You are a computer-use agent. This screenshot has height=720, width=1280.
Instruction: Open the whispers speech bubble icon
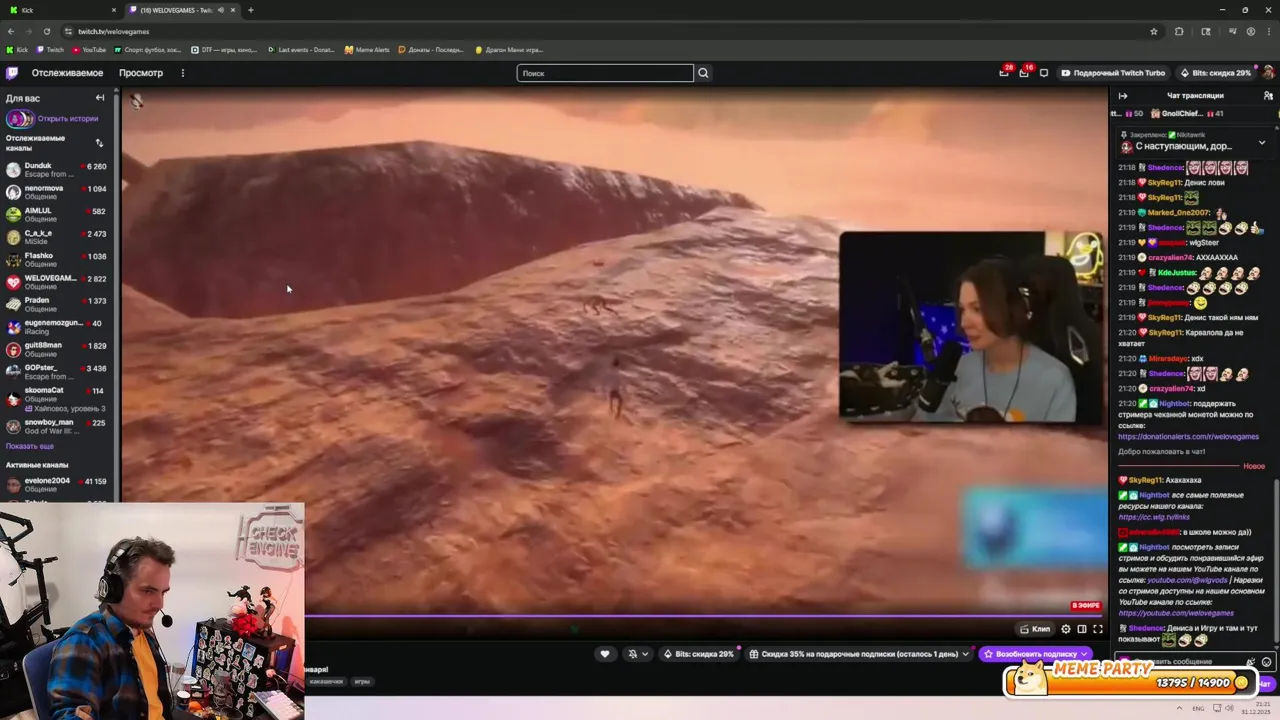tap(1044, 73)
